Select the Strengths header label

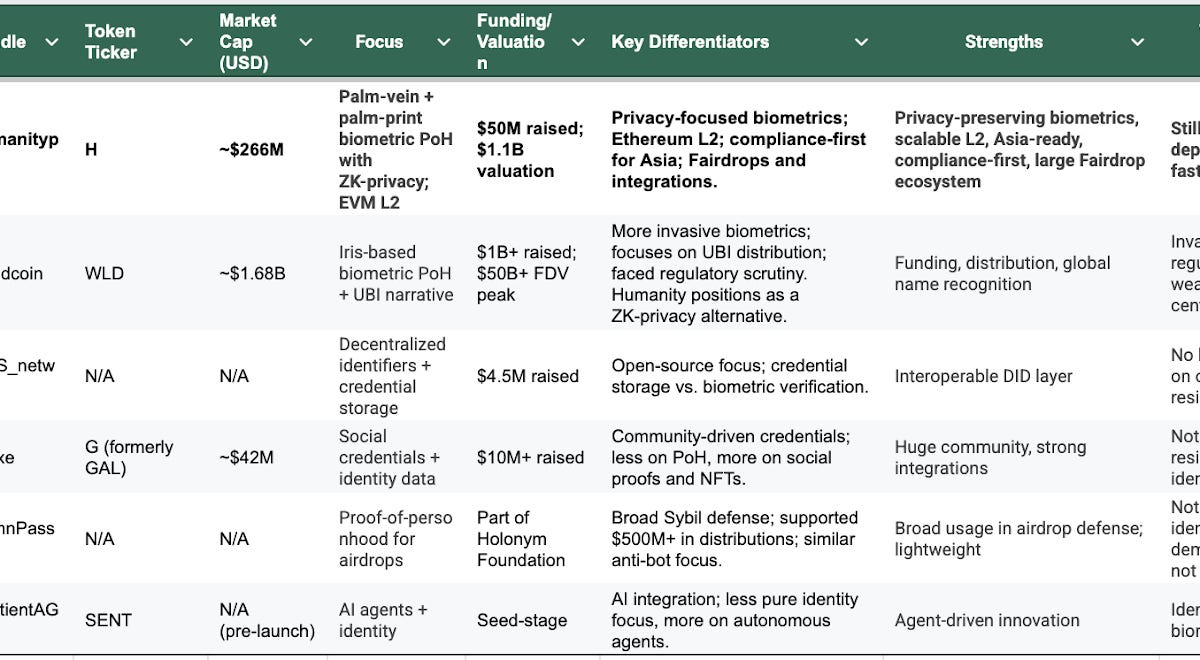[1003, 42]
